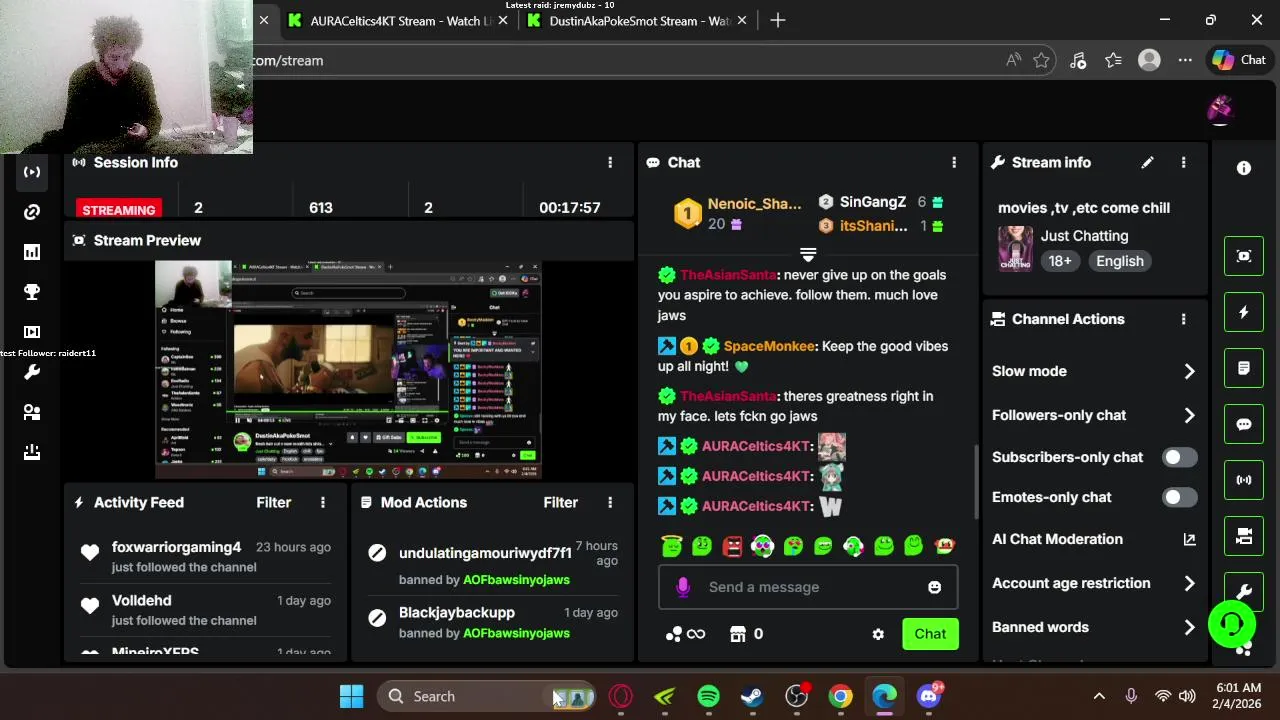Pick the red angry emote
Image resolution: width=1280 pixels, height=720 pixels.
(732, 545)
